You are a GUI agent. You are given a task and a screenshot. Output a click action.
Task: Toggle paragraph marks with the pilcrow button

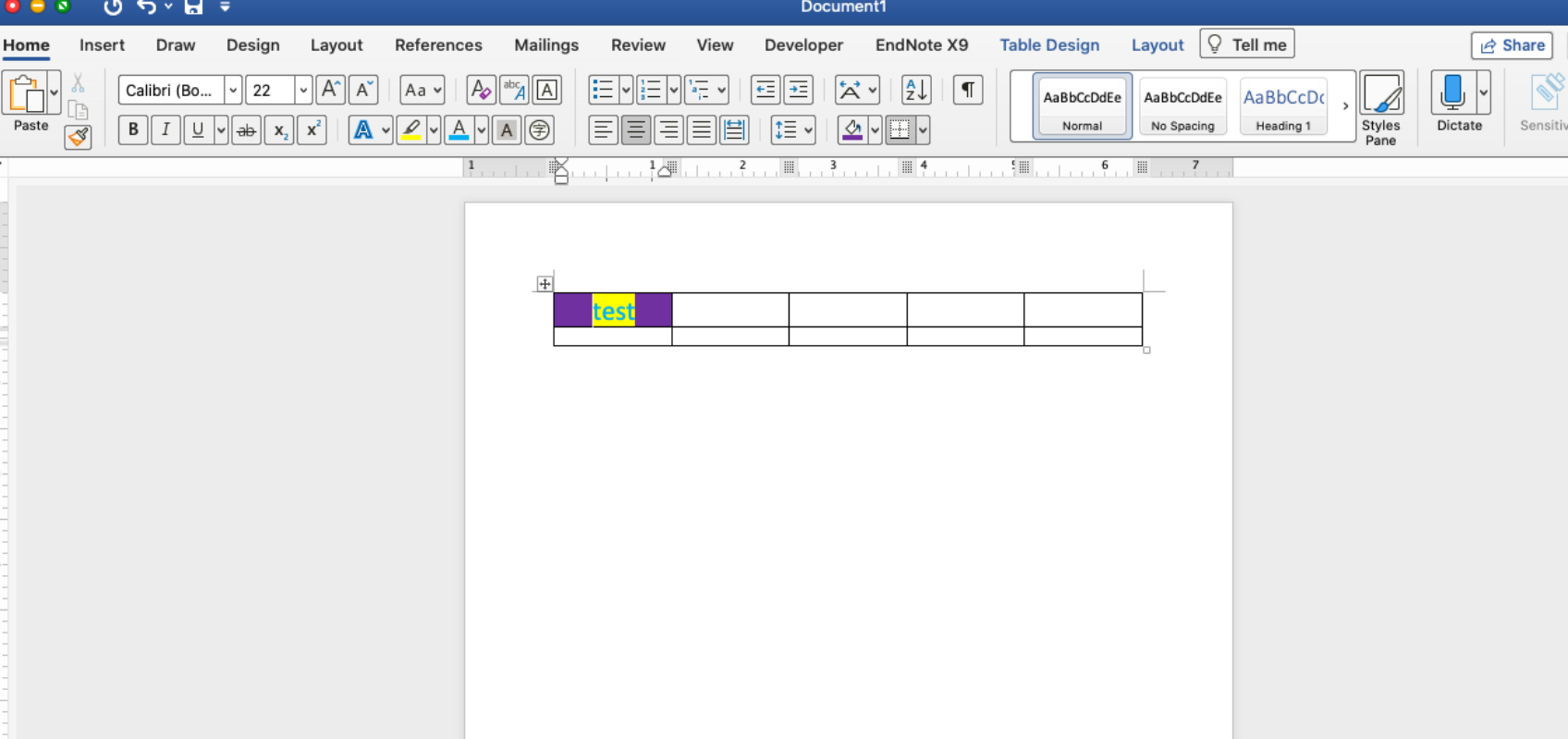pos(968,90)
